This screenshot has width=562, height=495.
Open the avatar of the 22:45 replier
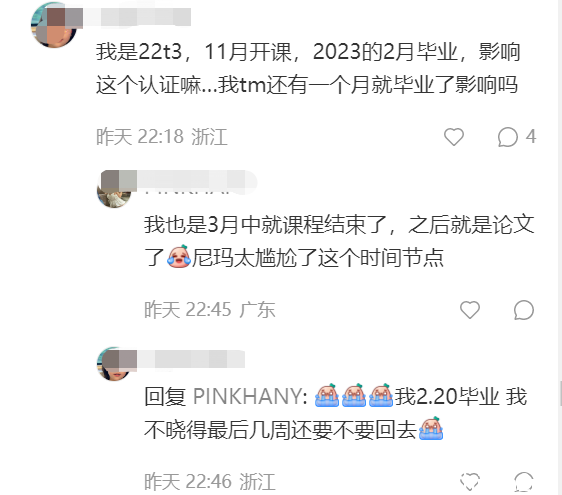click(114, 190)
